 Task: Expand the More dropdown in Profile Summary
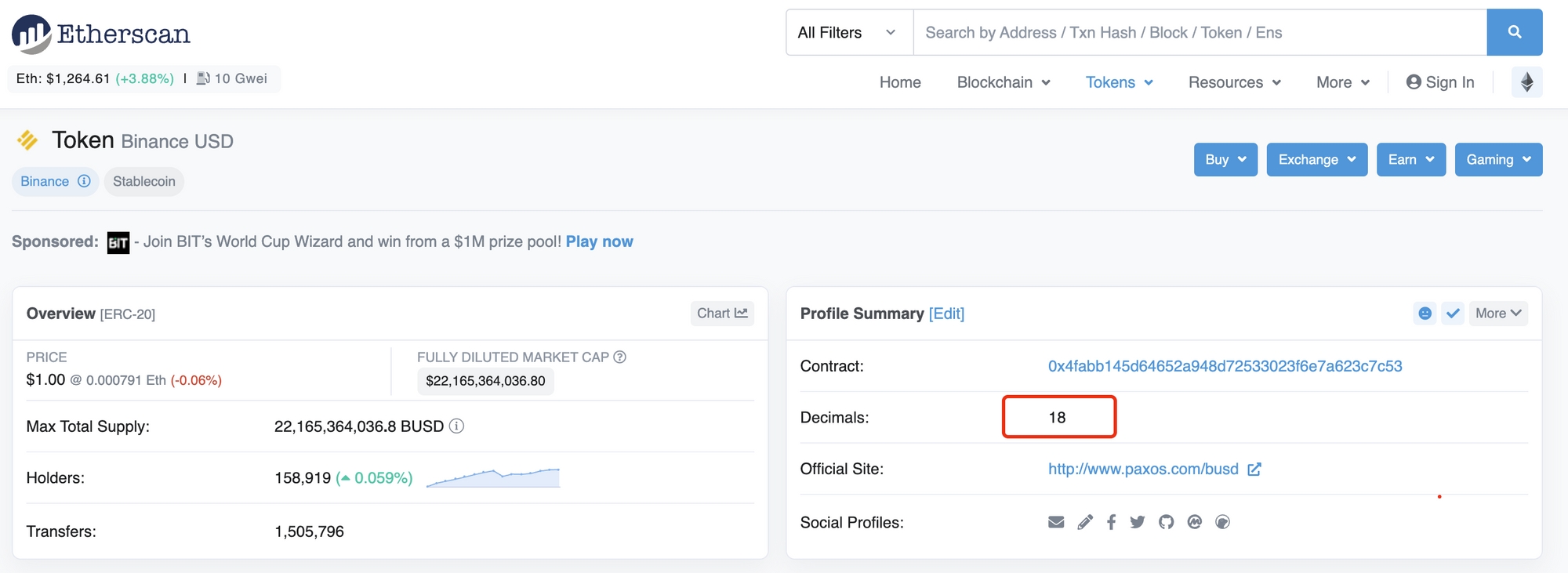point(1497,314)
